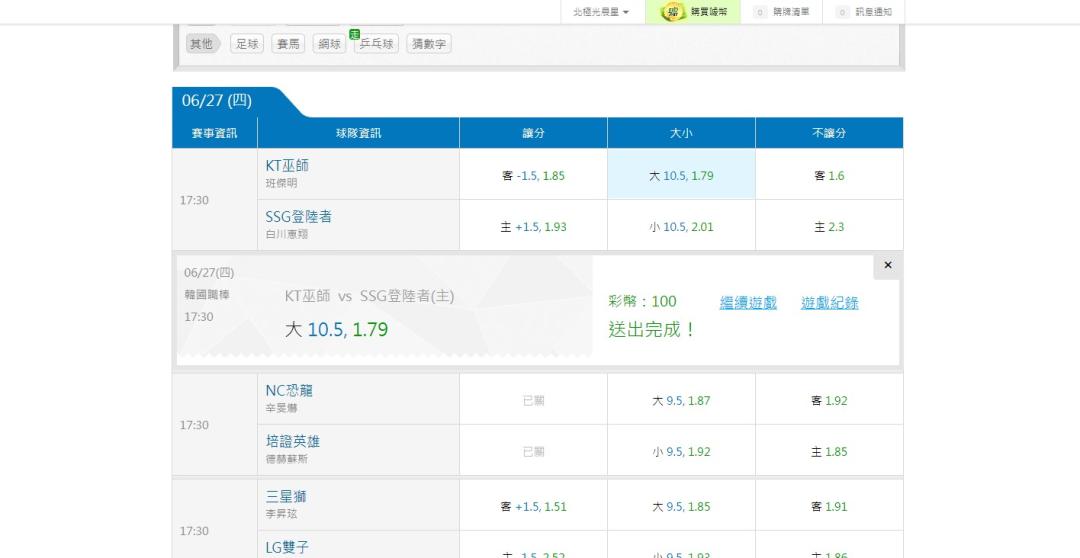Click the gold coin icon in top bar
The width and height of the screenshot is (1080, 558).
(x=674, y=12)
